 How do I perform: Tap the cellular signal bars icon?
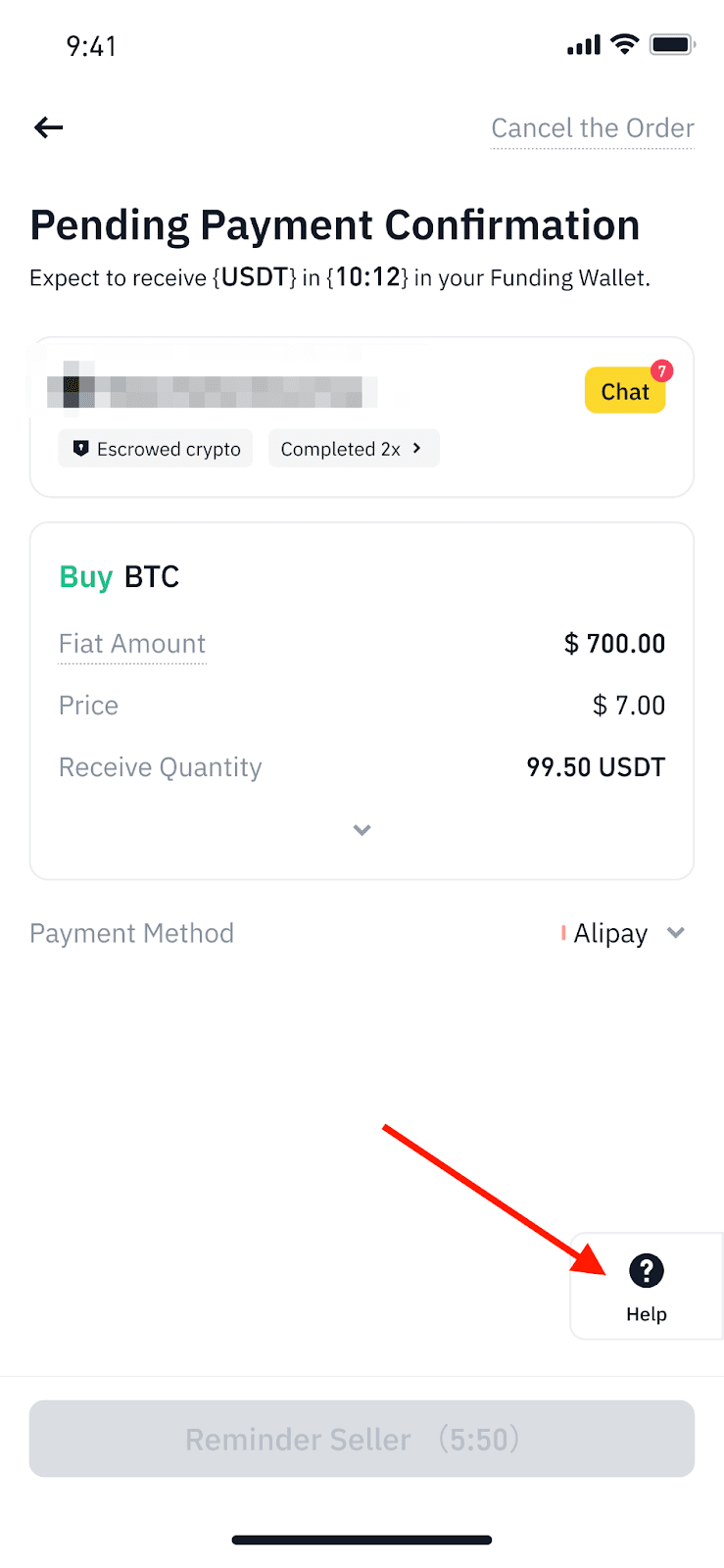pyautogui.click(x=584, y=45)
